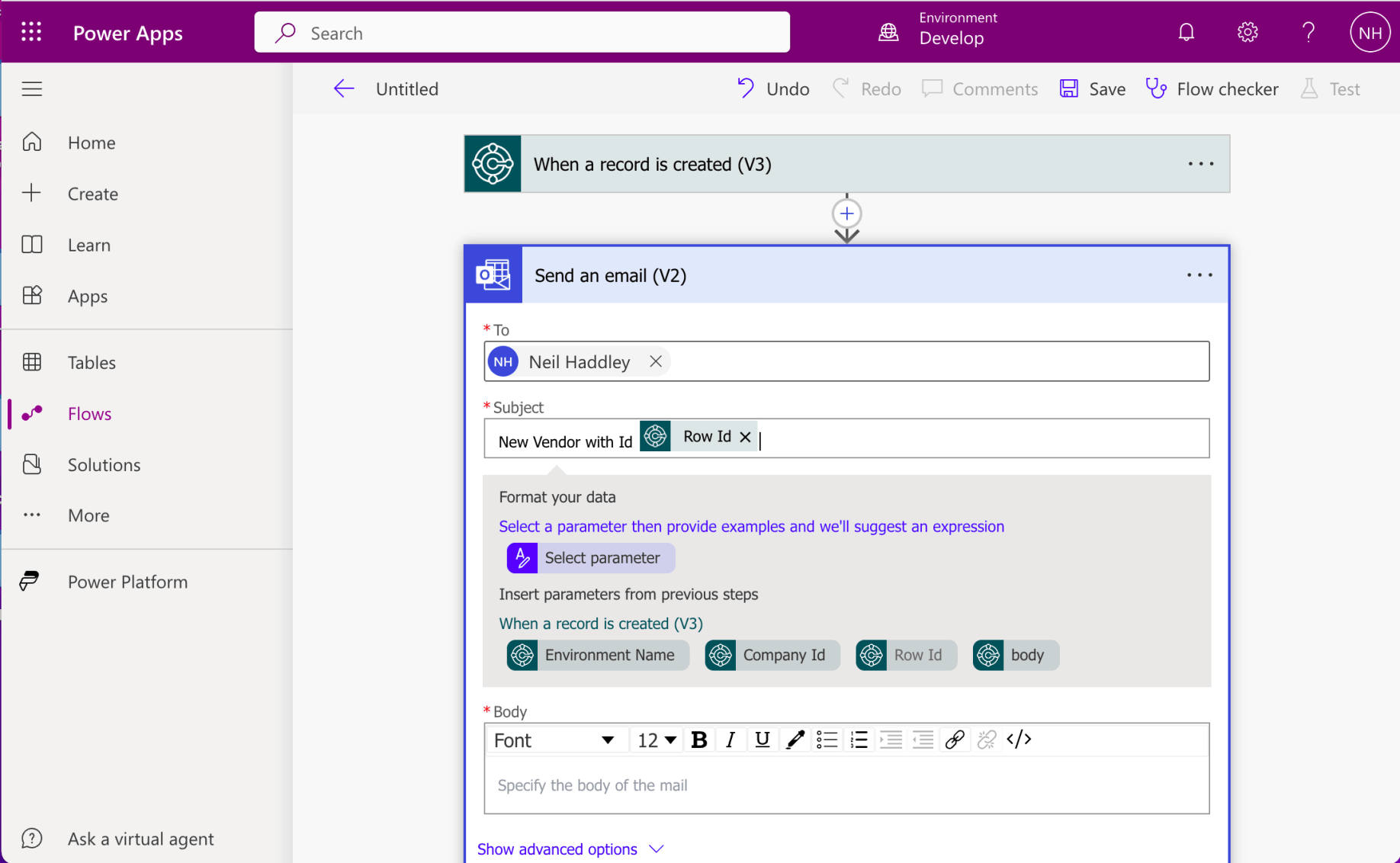
Task: Insert a bulleted list
Action: (827, 740)
